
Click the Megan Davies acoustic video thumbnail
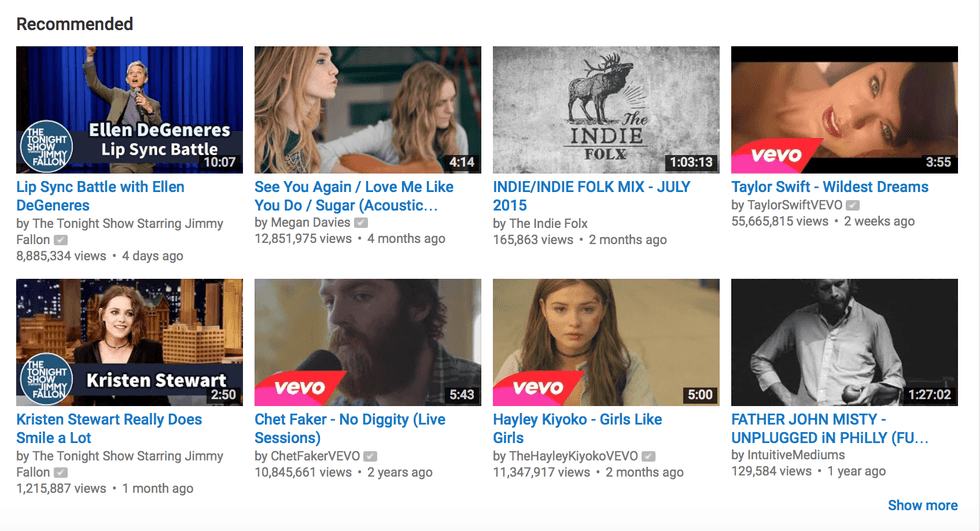point(367,110)
